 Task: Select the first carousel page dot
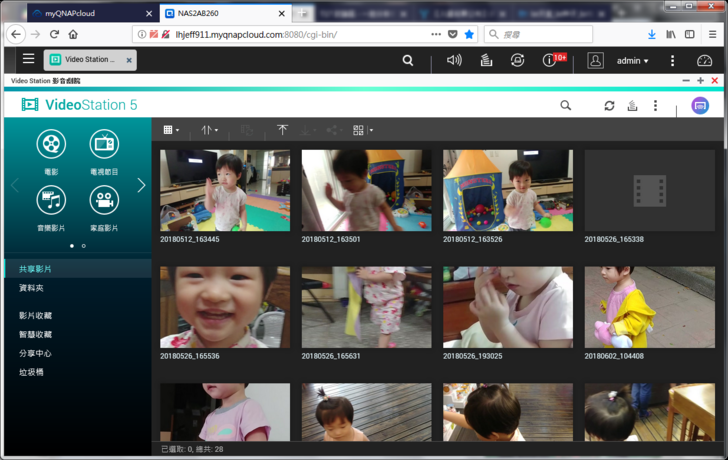pyautogui.click(x=72, y=246)
